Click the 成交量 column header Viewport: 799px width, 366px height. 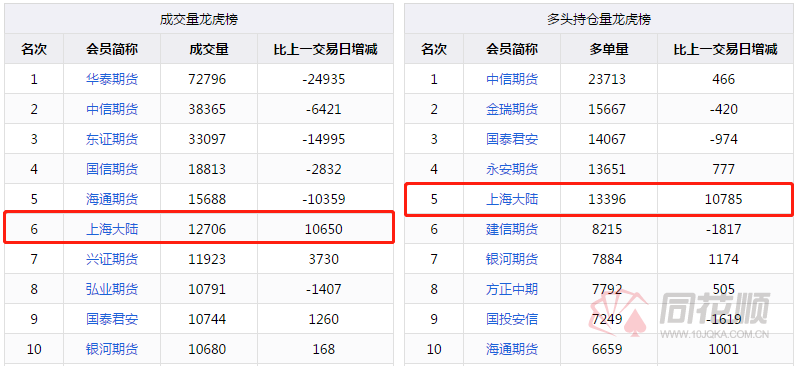click(x=208, y=49)
